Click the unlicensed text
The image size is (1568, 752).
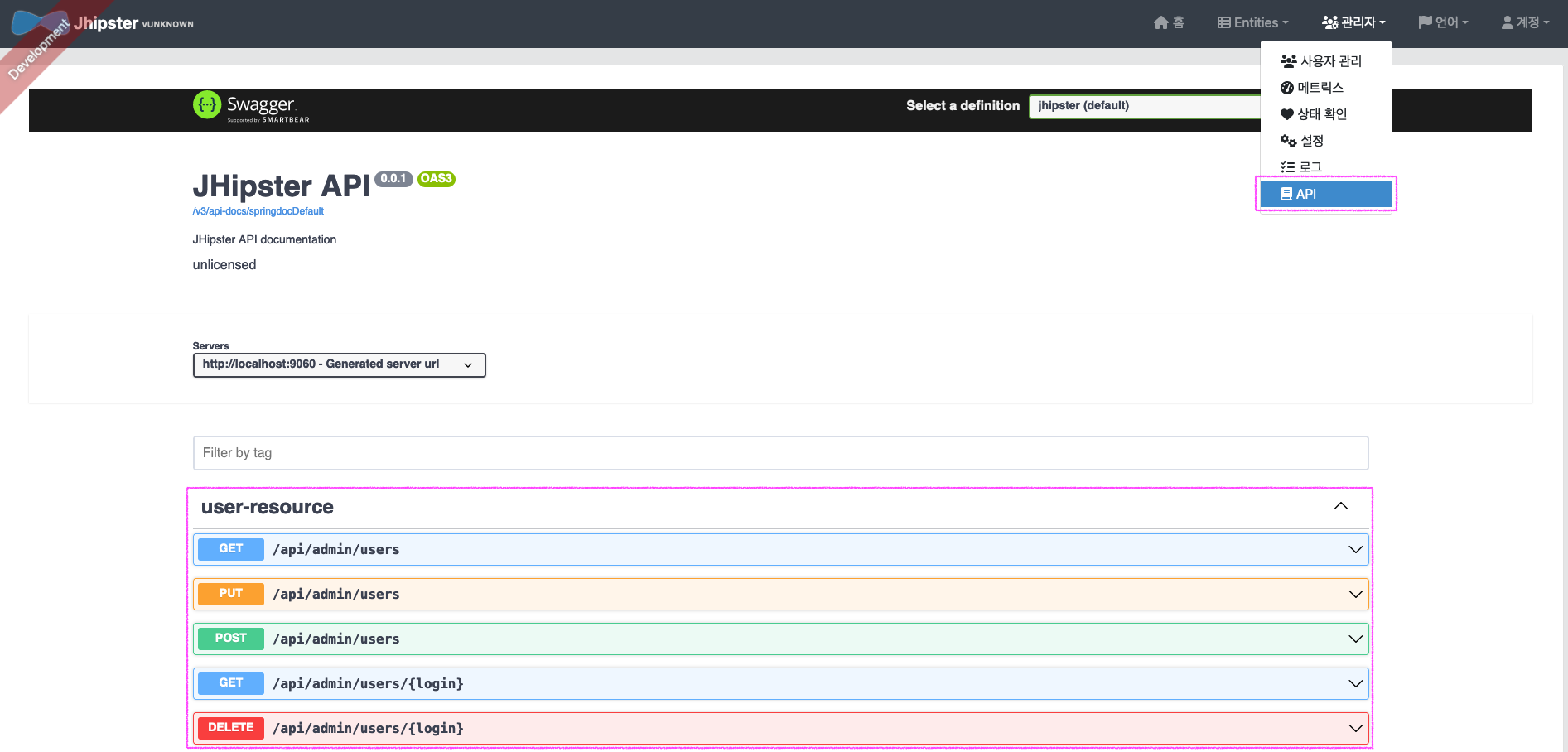pyautogui.click(x=224, y=265)
